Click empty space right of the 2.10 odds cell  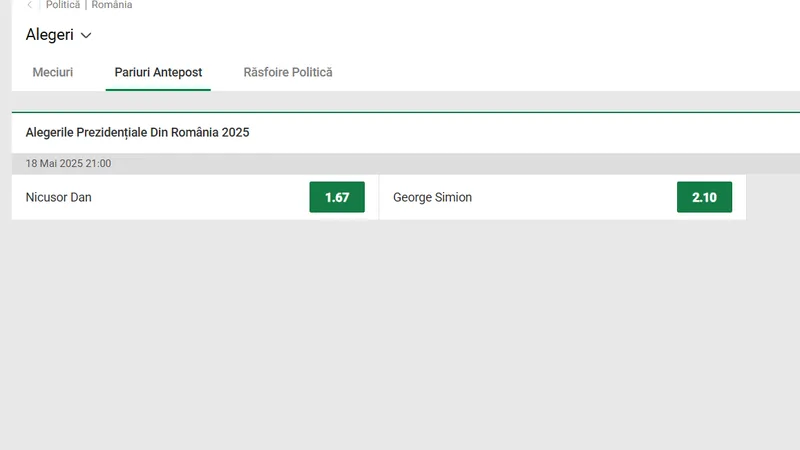click(x=772, y=197)
